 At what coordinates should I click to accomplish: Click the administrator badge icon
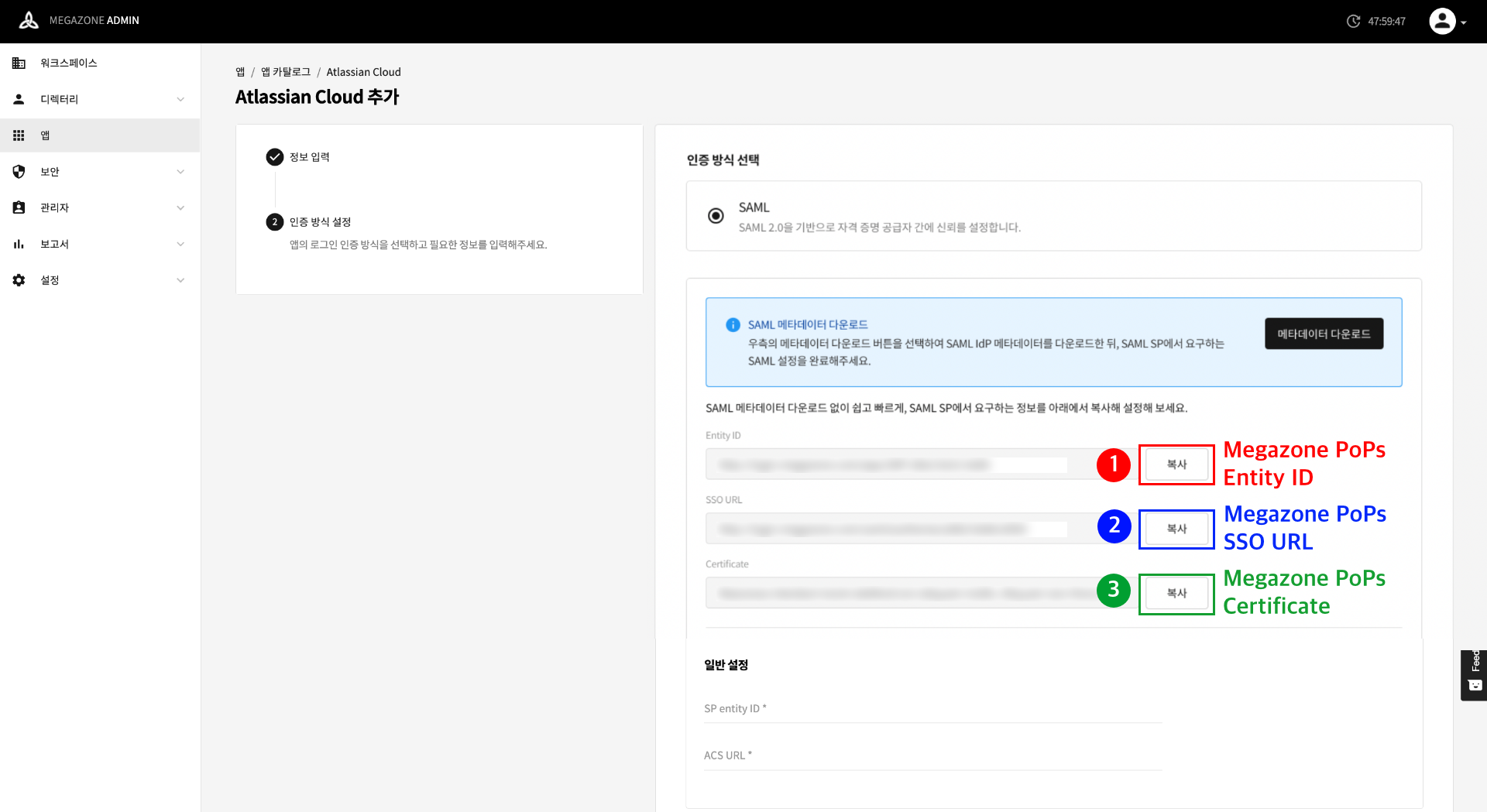click(x=19, y=207)
